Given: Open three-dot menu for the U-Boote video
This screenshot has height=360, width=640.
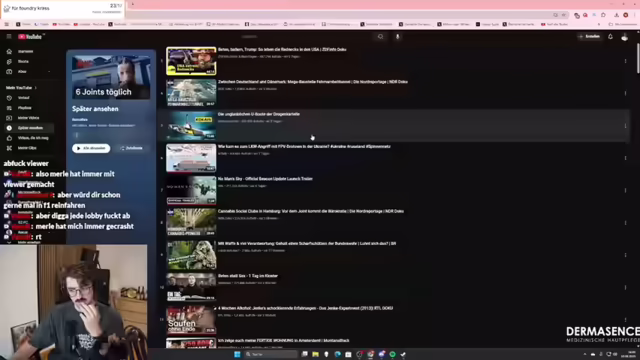Looking at the screenshot, I should [625, 126].
